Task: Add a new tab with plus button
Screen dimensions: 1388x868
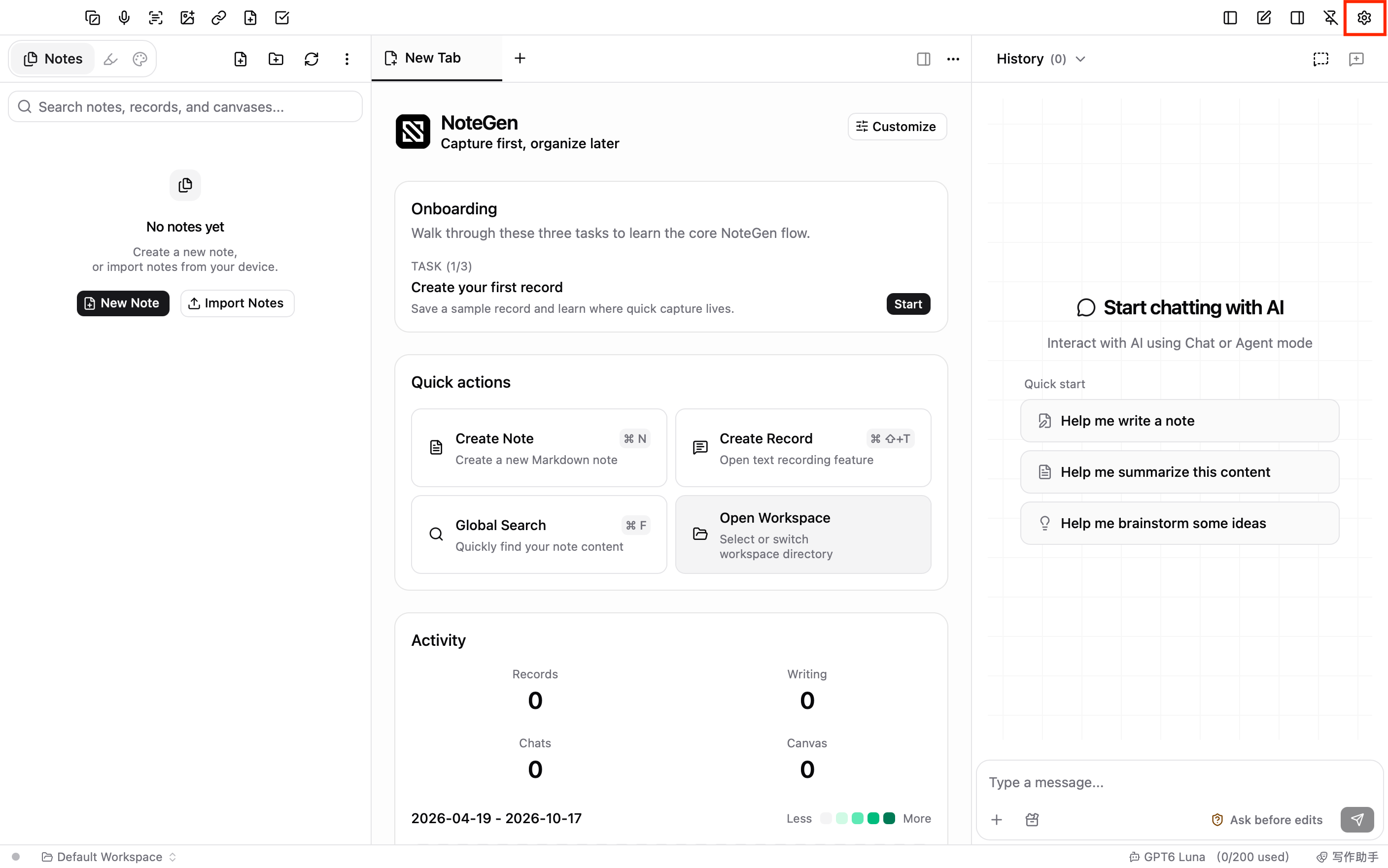Action: [x=520, y=58]
